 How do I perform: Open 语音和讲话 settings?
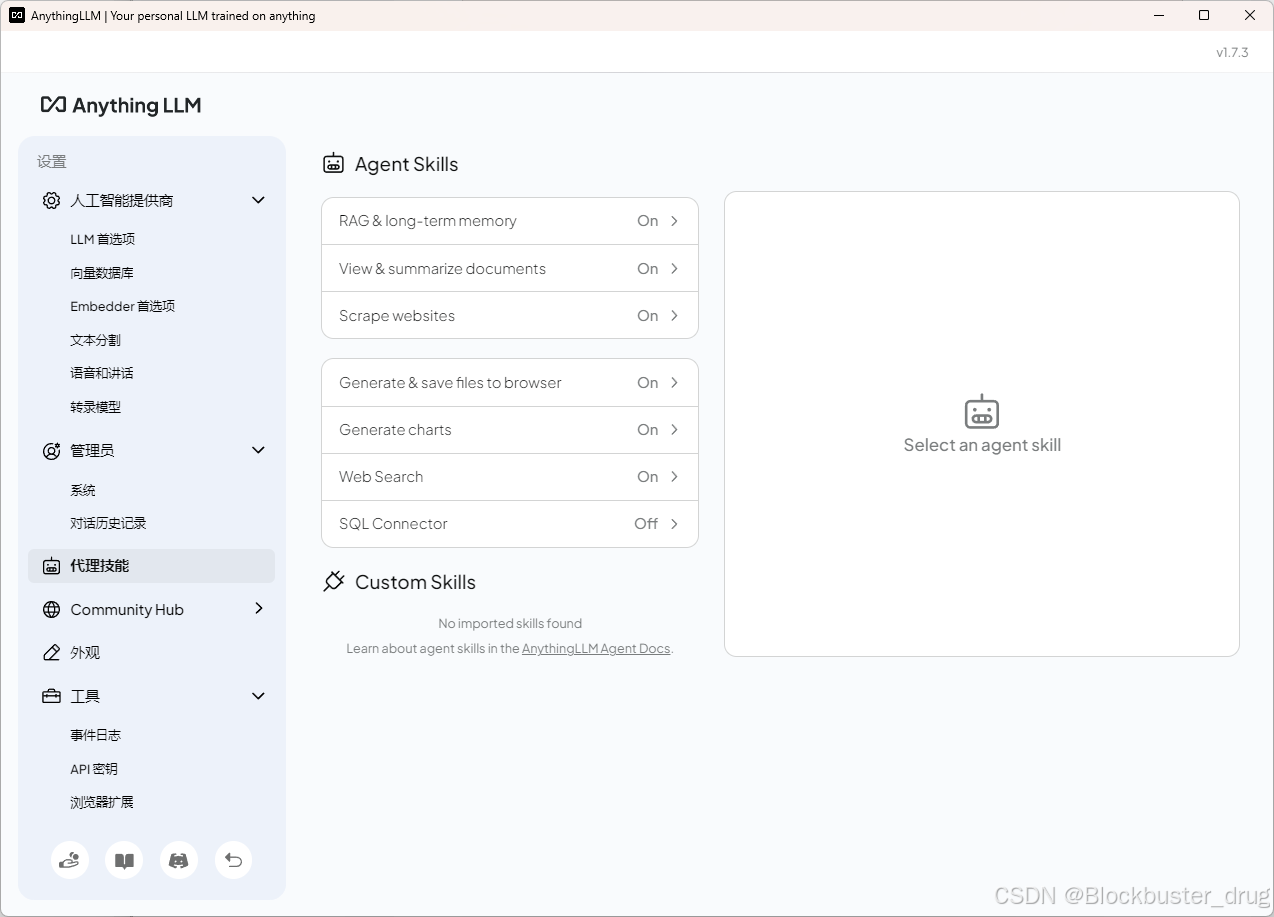102,373
